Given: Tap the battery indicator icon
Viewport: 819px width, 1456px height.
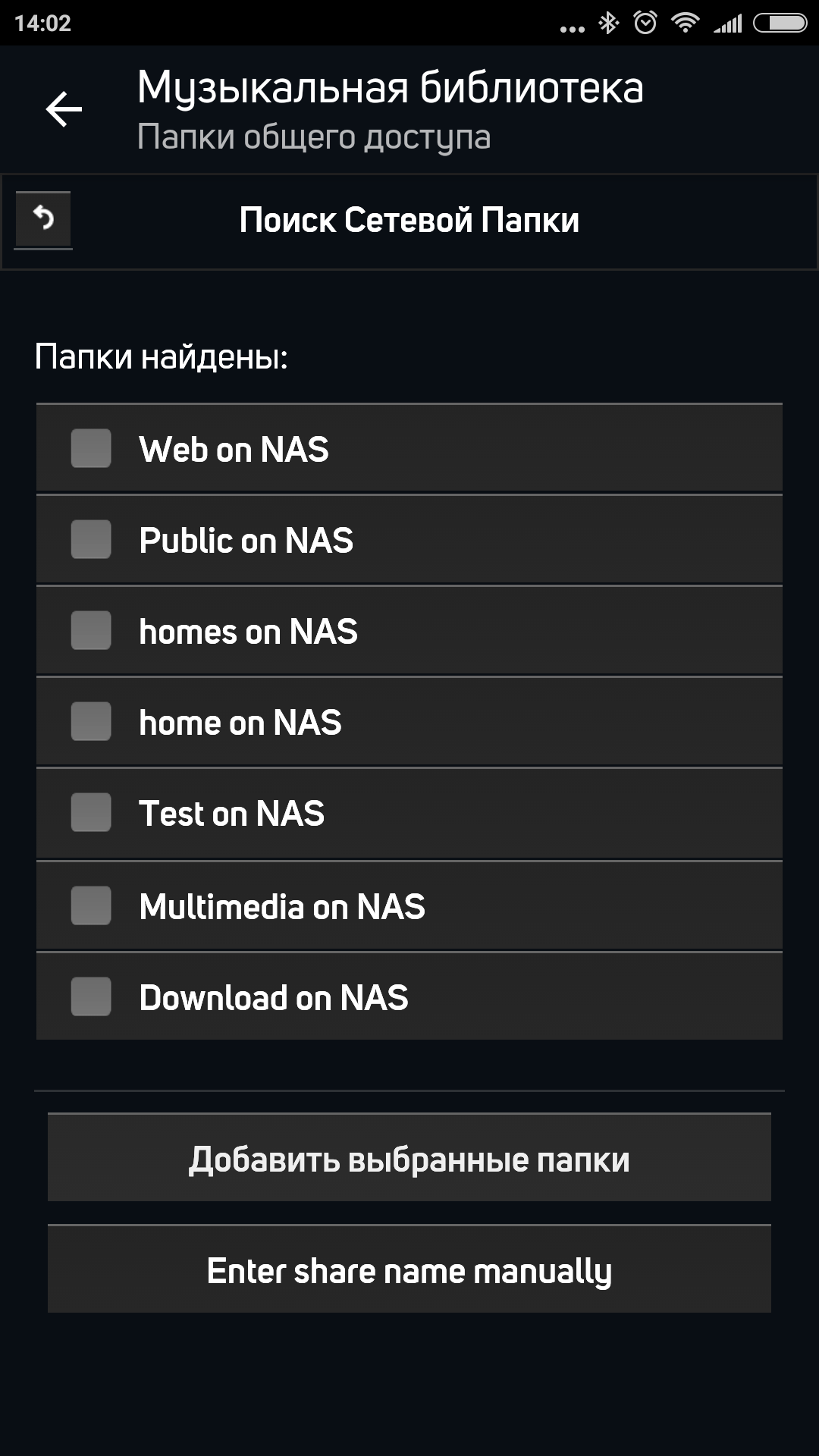Looking at the screenshot, I should (780, 24).
